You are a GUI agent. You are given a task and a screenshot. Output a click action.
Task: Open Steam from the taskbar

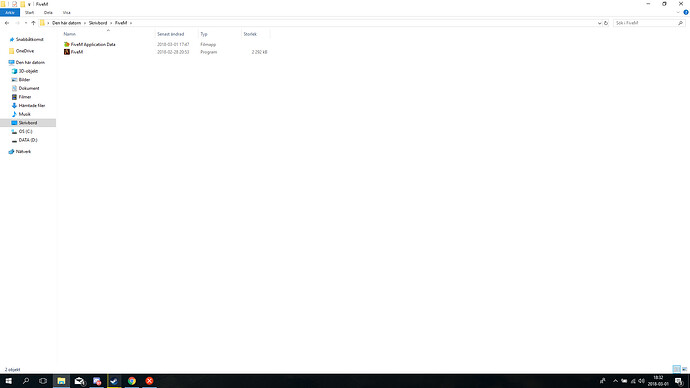point(114,381)
